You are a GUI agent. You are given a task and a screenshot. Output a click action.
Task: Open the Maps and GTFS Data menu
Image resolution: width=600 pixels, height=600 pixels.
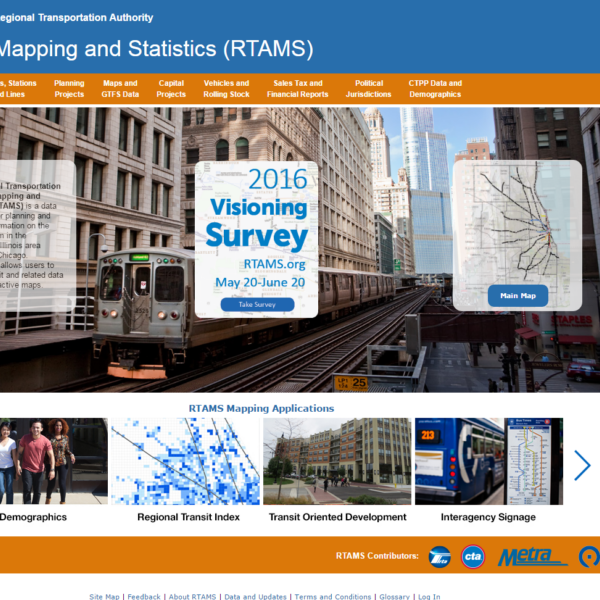(120, 89)
